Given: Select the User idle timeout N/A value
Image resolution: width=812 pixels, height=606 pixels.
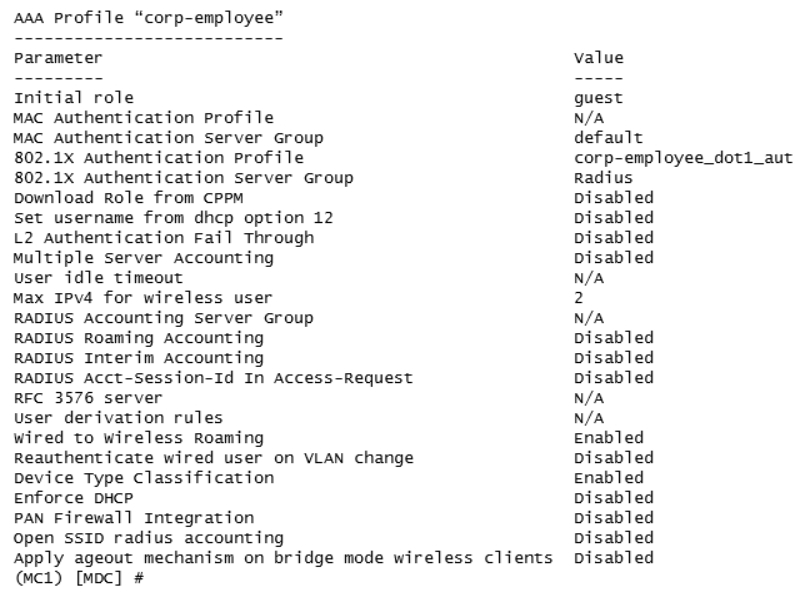Looking at the screenshot, I should (589, 278).
